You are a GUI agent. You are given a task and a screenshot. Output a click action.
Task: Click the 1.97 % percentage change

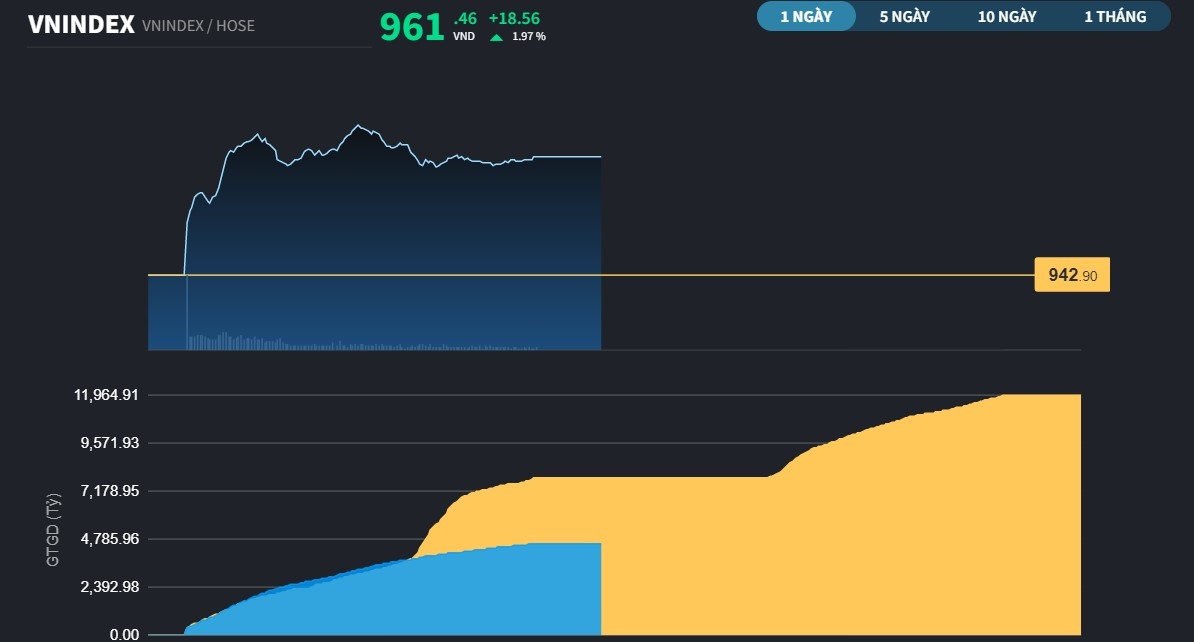click(528, 37)
